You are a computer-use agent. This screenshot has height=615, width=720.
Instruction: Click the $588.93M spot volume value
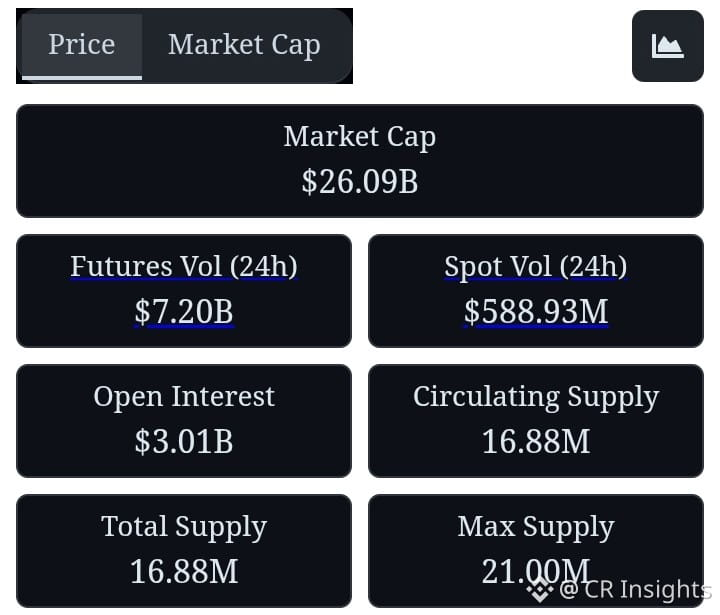[x=536, y=312]
